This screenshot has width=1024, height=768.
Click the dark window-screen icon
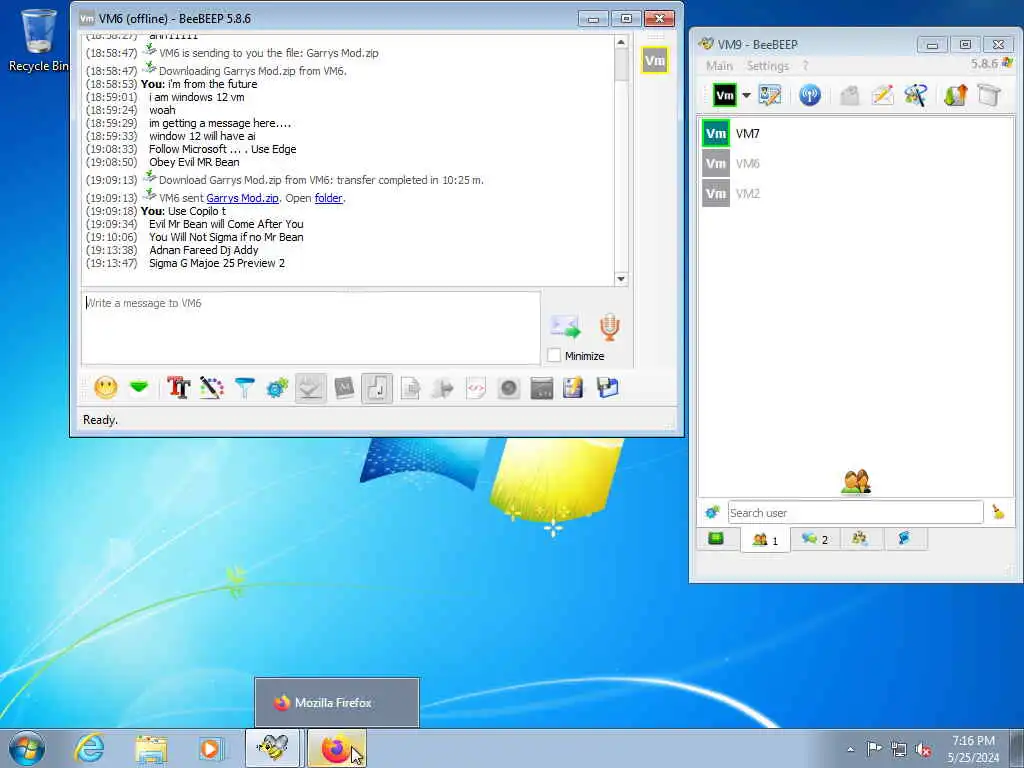click(541, 388)
